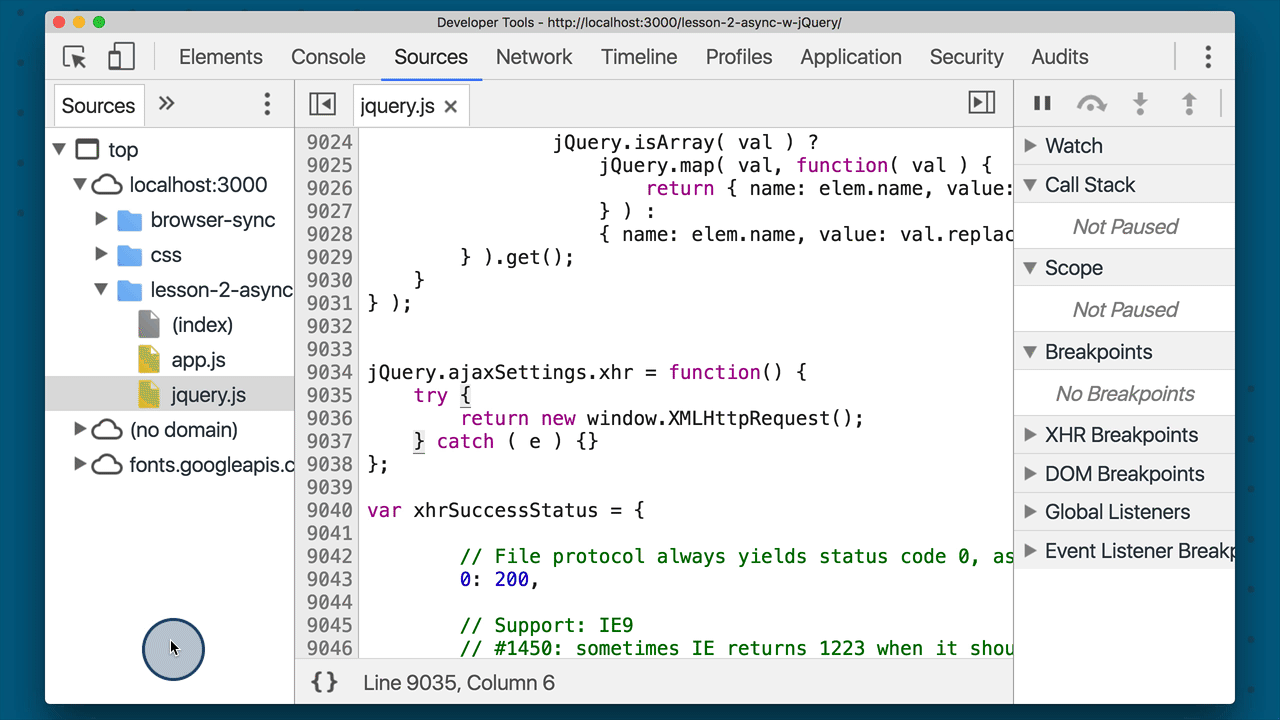
Task: Collapse the localhost:3000 tree node
Action: 80,185
